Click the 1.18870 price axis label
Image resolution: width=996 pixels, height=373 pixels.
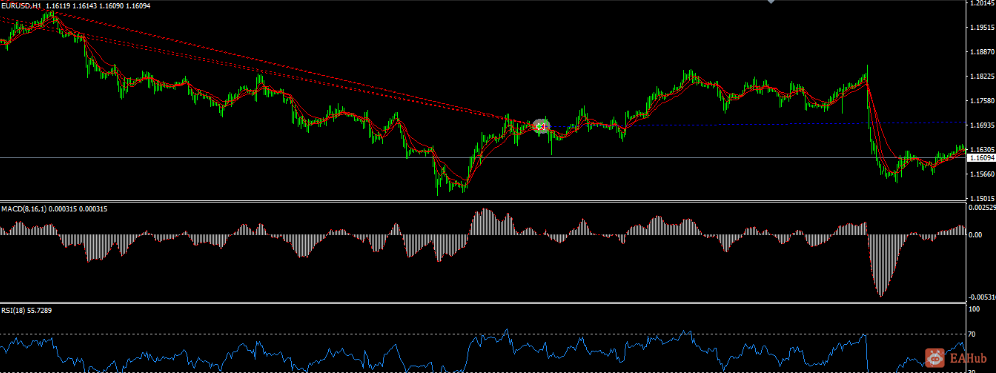983,51
